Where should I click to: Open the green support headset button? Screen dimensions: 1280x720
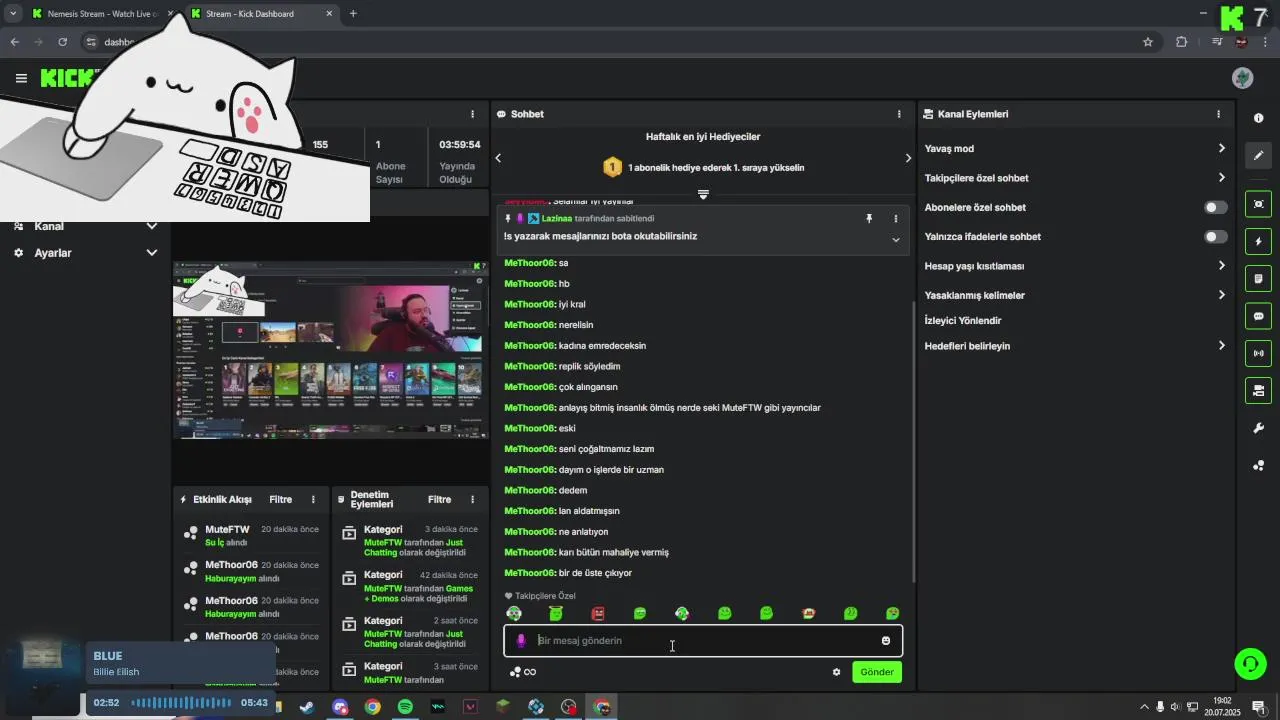(x=1249, y=663)
